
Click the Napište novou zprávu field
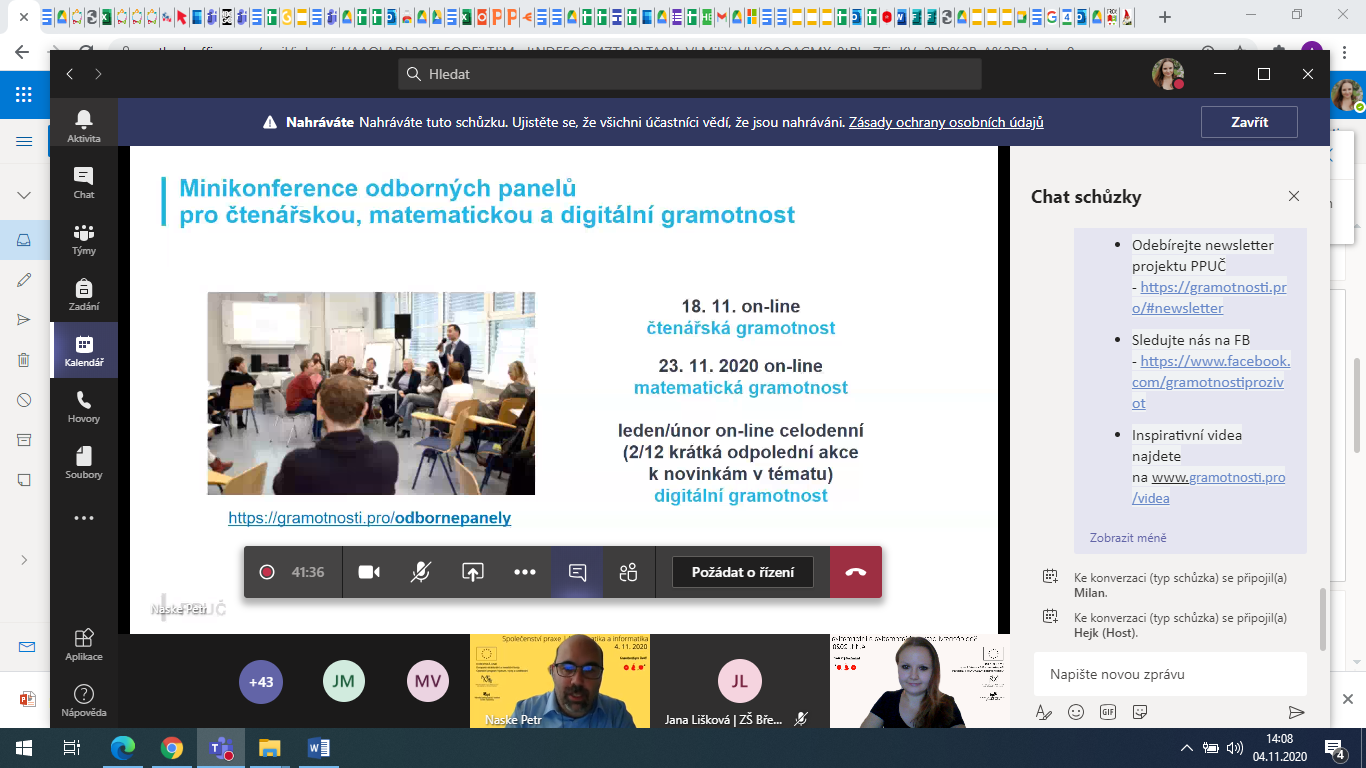tap(1168, 675)
